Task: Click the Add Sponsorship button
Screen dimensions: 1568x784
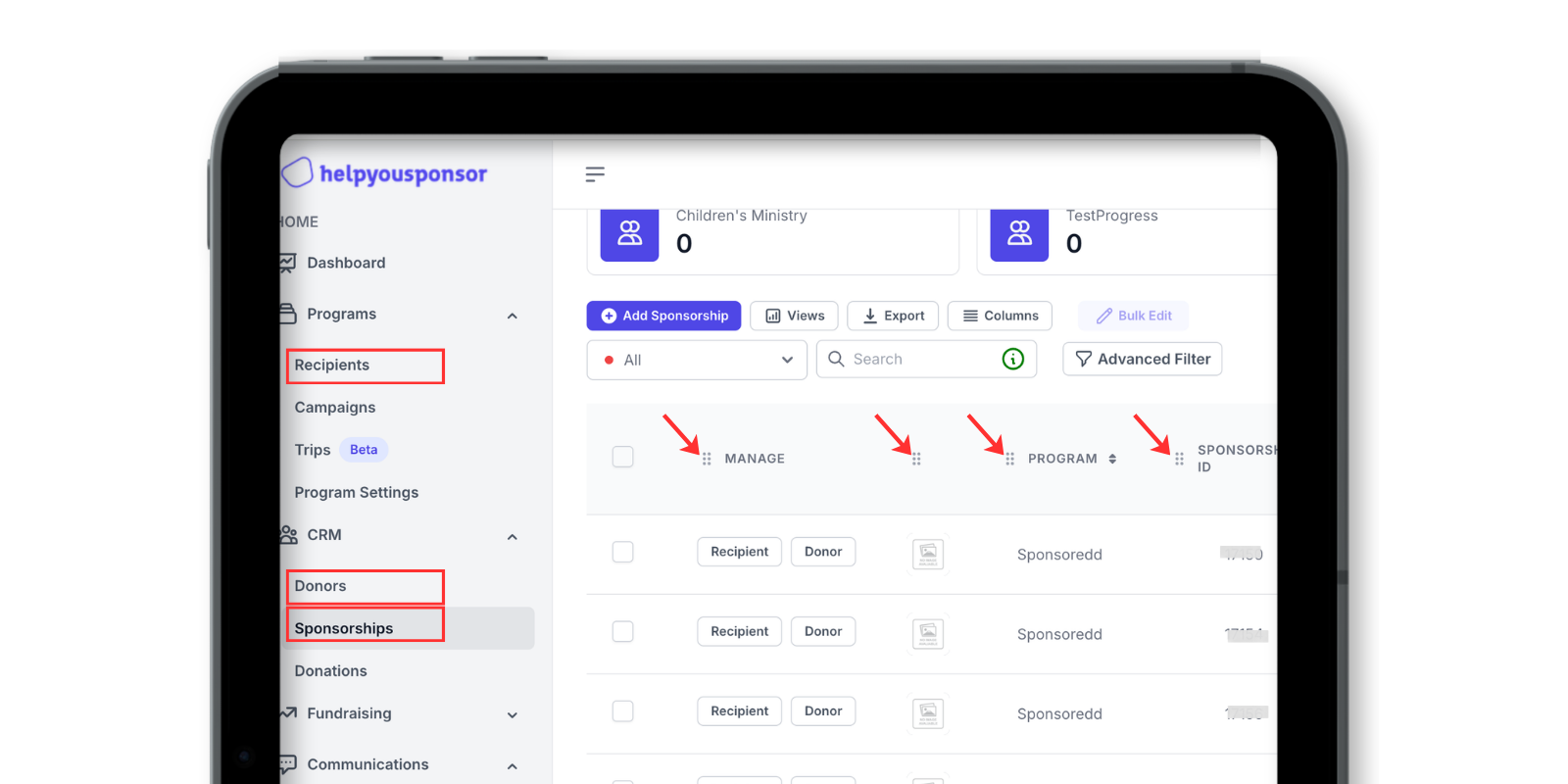Action: [x=663, y=316]
